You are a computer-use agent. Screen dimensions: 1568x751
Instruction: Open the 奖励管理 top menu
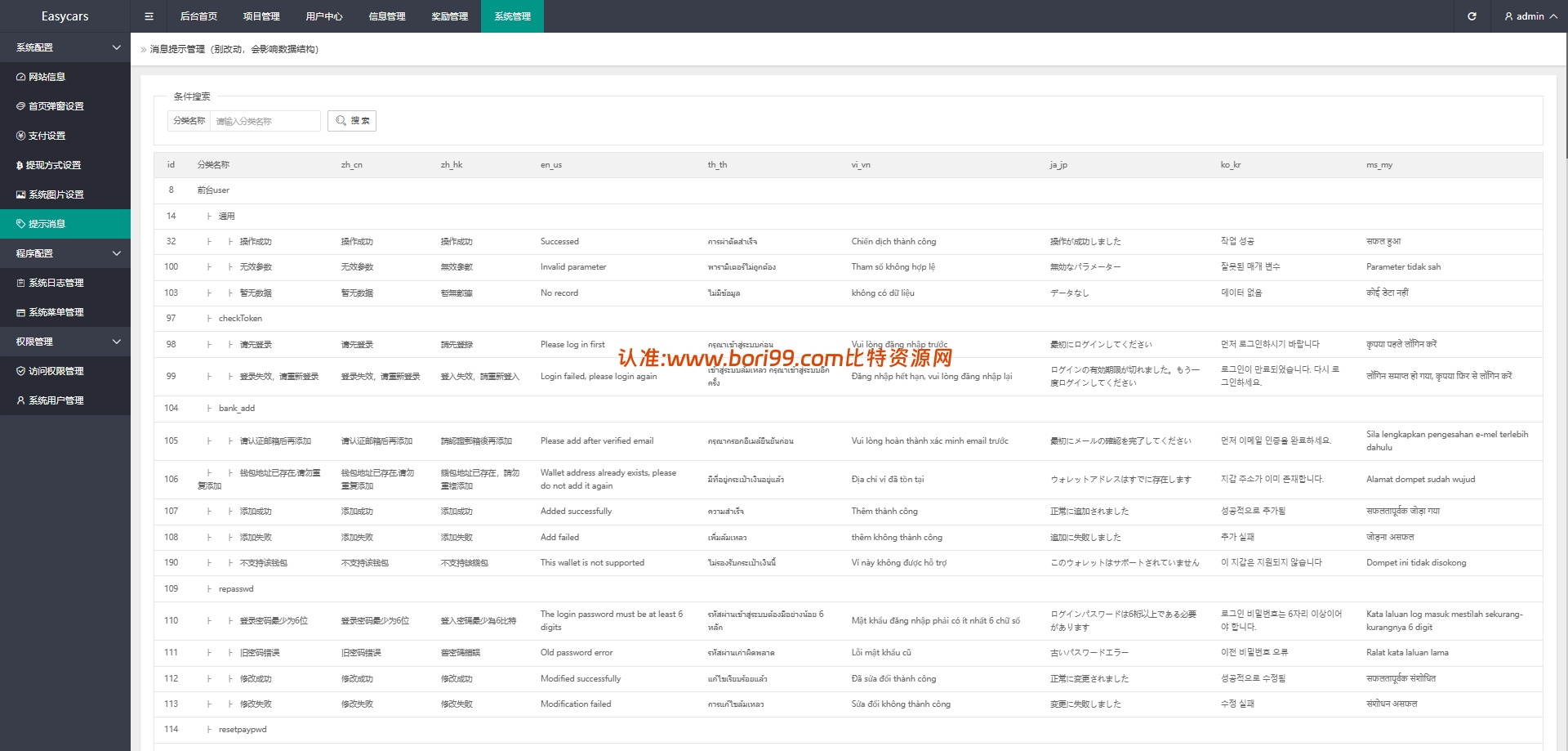point(450,16)
